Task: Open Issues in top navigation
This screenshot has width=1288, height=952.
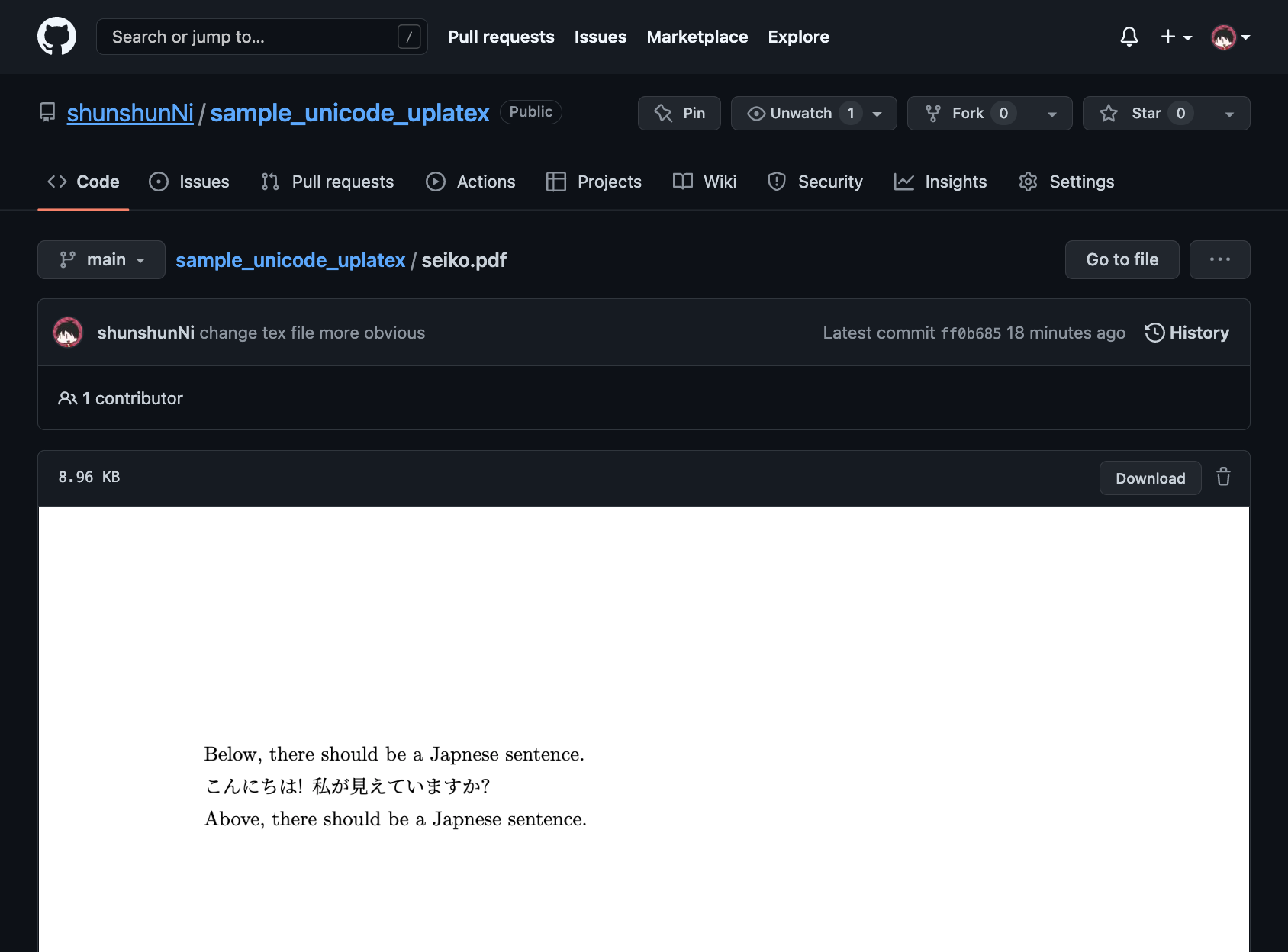Action: click(x=601, y=37)
